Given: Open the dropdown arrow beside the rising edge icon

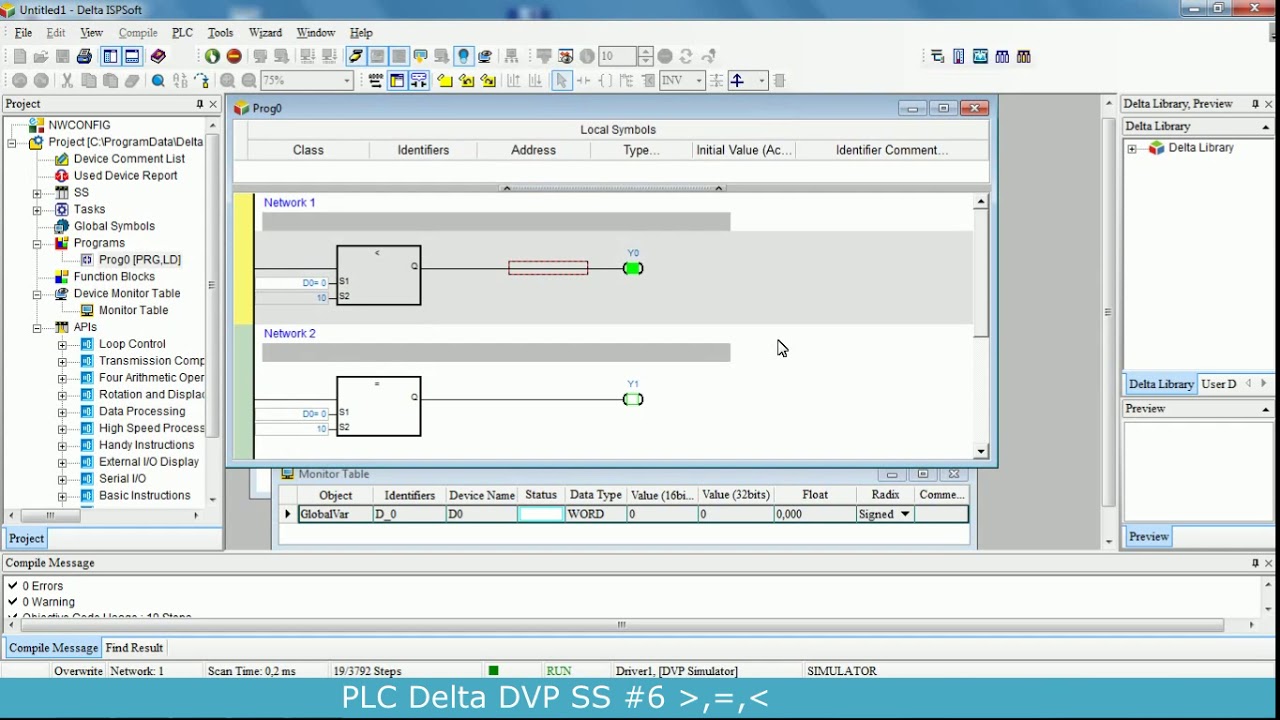Looking at the screenshot, I should pyautogui.click(x=761, y=81).
